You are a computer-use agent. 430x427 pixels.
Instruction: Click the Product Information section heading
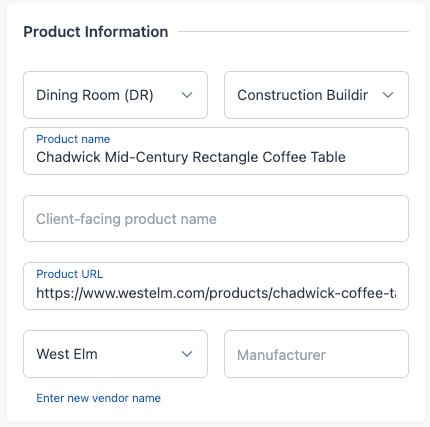coord(96,32)
